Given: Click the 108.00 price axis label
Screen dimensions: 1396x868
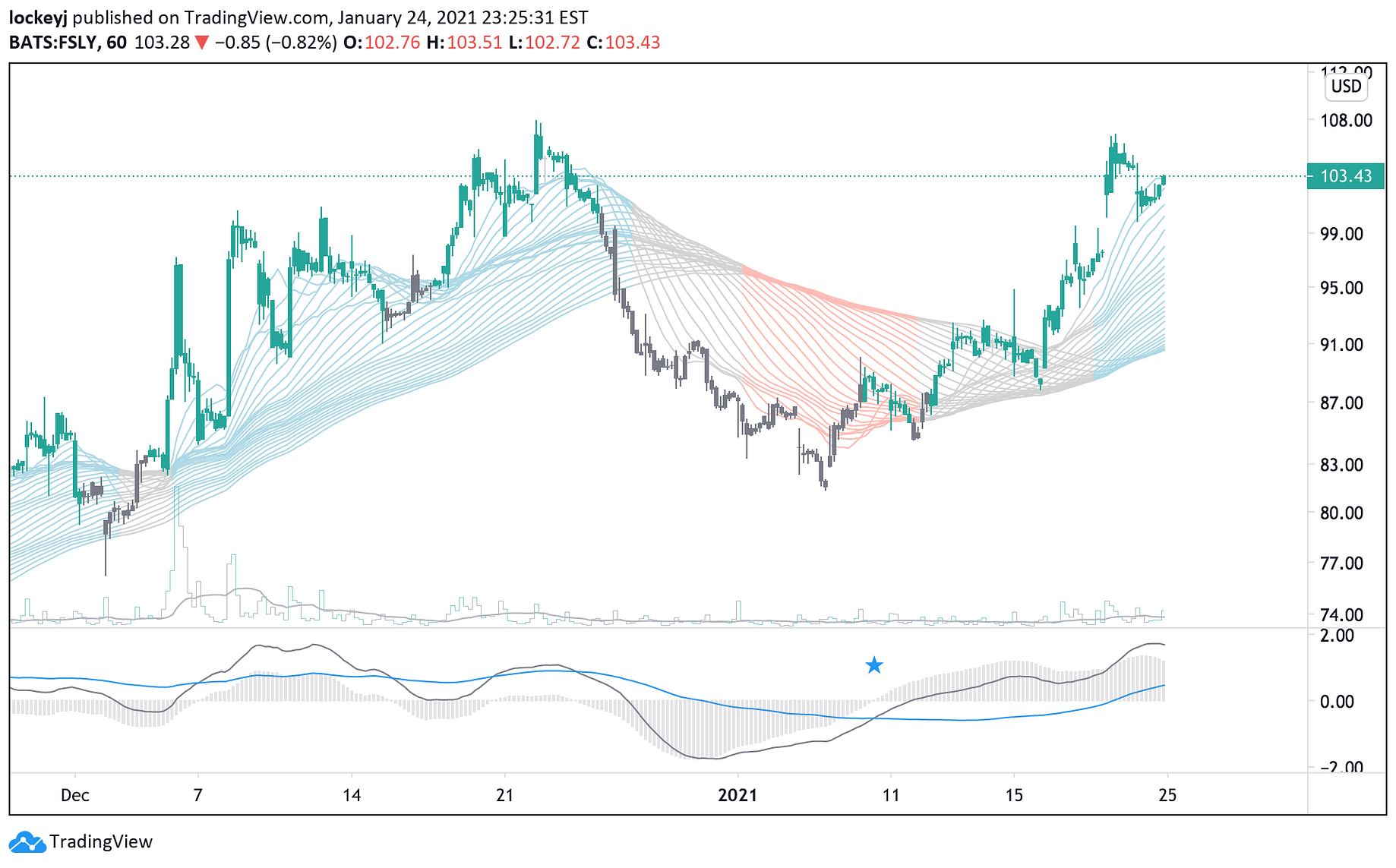Looking at the screenshot, I should [x=1347, y=121].
